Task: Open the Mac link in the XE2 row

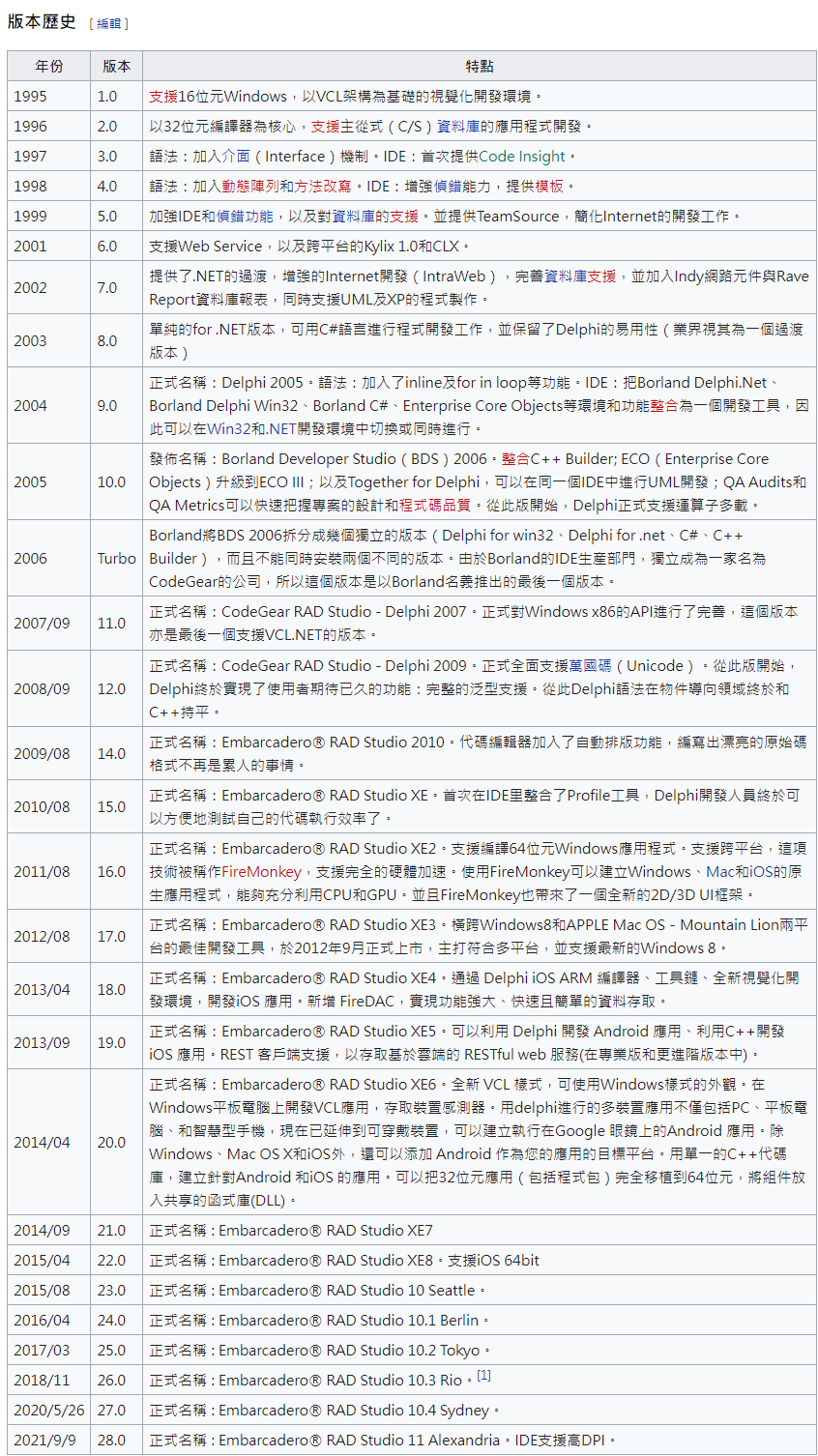Action: [x=719, y=872]
